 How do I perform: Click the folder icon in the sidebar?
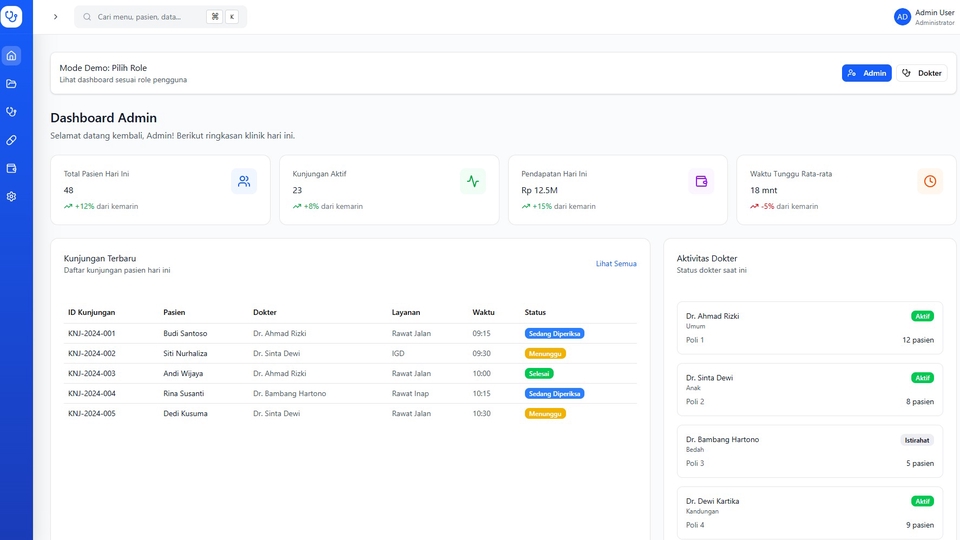click(x=11, y=84)
